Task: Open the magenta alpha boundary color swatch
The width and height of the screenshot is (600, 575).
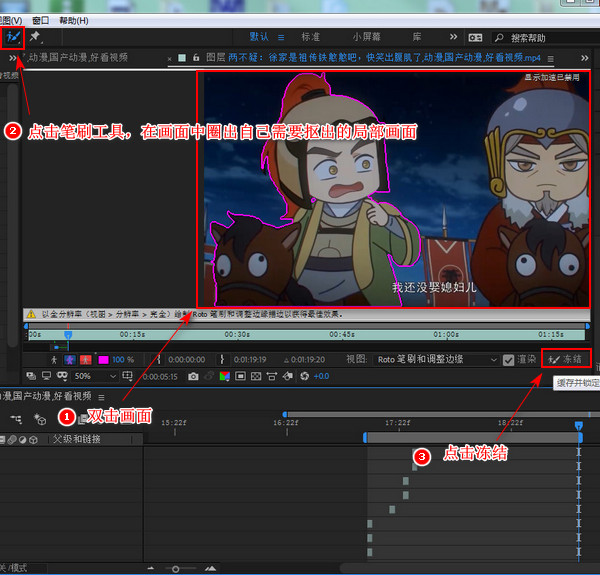Action: coord(103,360)
